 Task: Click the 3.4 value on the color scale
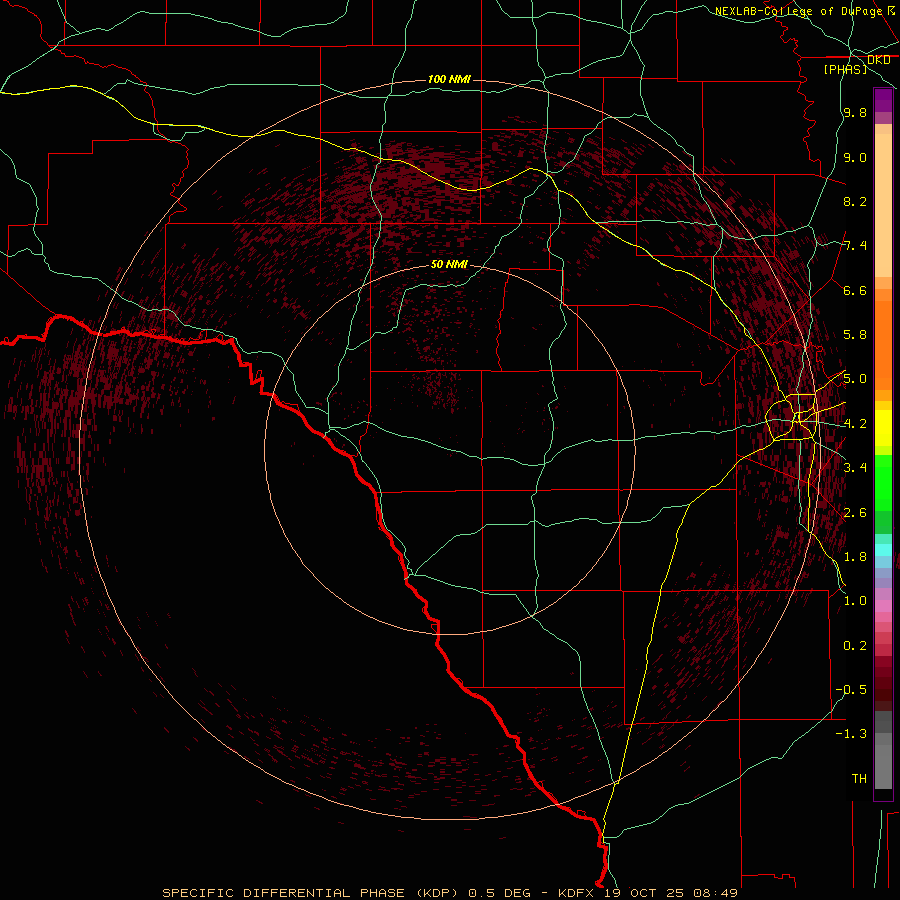point(855,468)
